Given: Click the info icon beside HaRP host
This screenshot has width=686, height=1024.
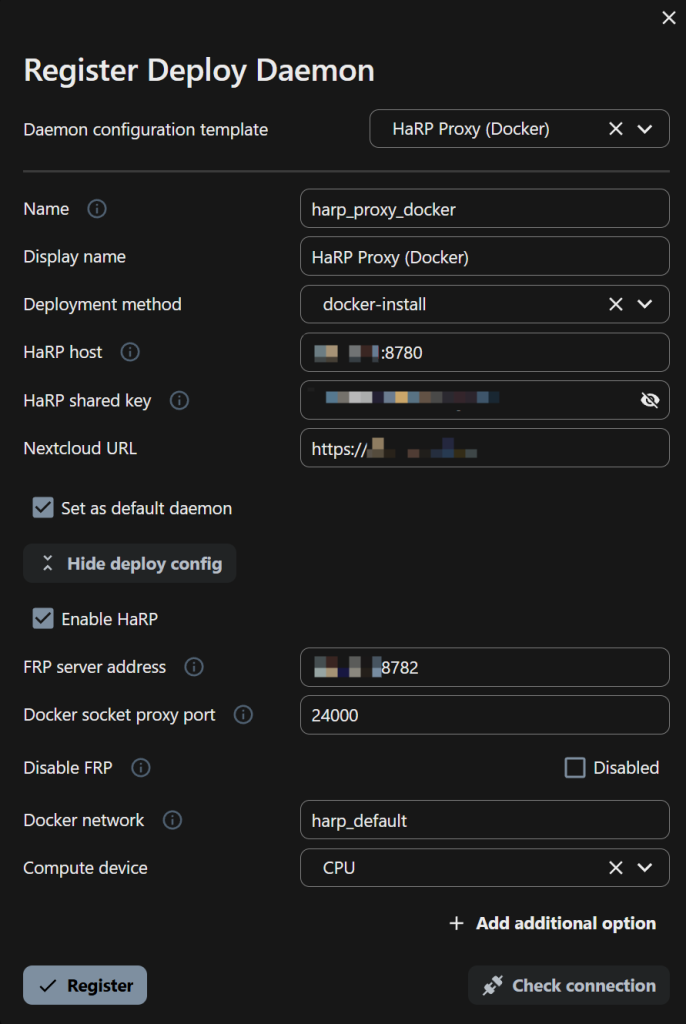Looking at the screenshot, I should [130, 352].
